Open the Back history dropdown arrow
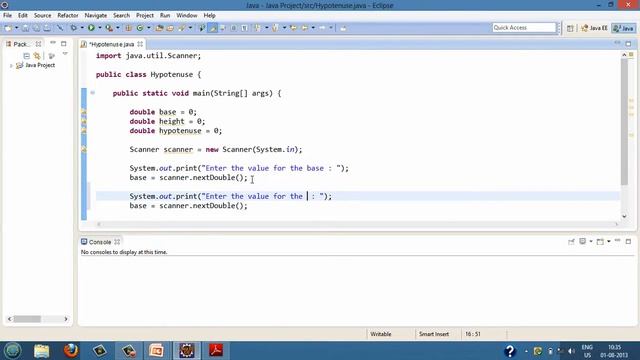 click(313, 28)
